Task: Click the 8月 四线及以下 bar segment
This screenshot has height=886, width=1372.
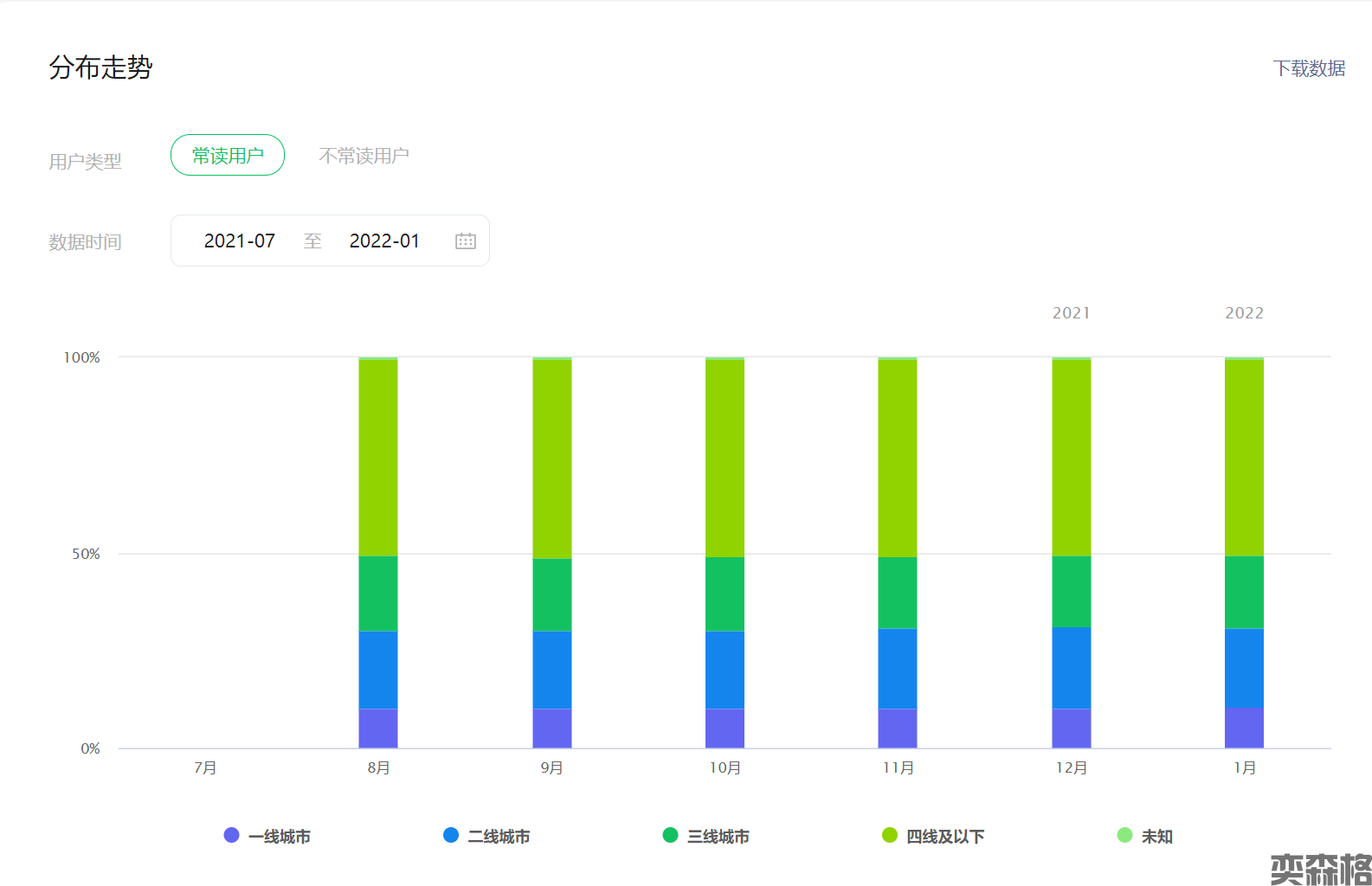Action: (x=378, y=457)
